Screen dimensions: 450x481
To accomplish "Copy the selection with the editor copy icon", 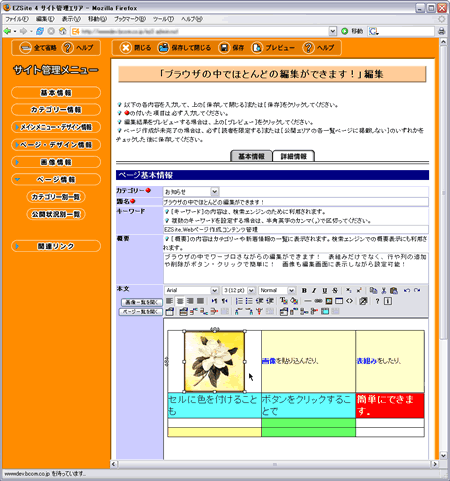I will [x=373, y=290].
